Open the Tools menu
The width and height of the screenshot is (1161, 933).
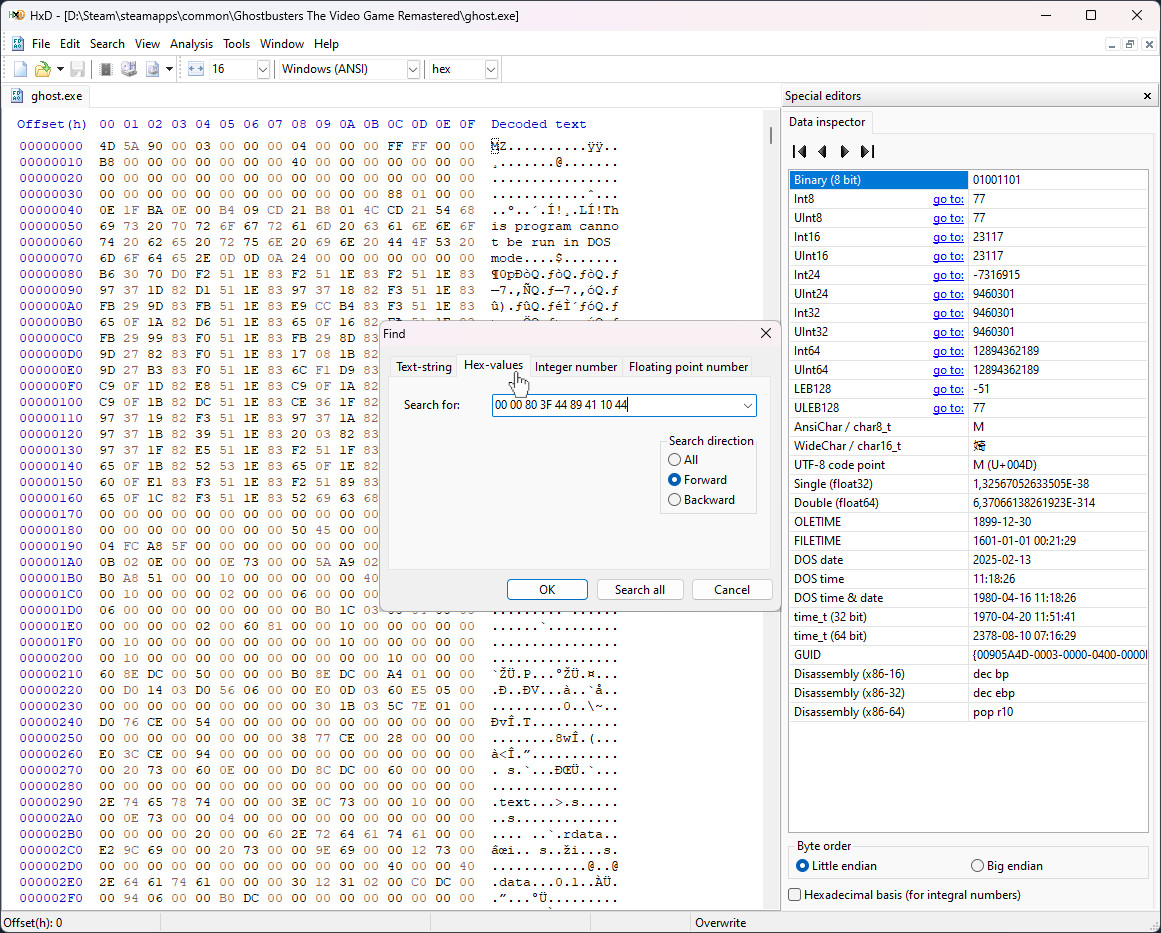click(x=236, y=44)
